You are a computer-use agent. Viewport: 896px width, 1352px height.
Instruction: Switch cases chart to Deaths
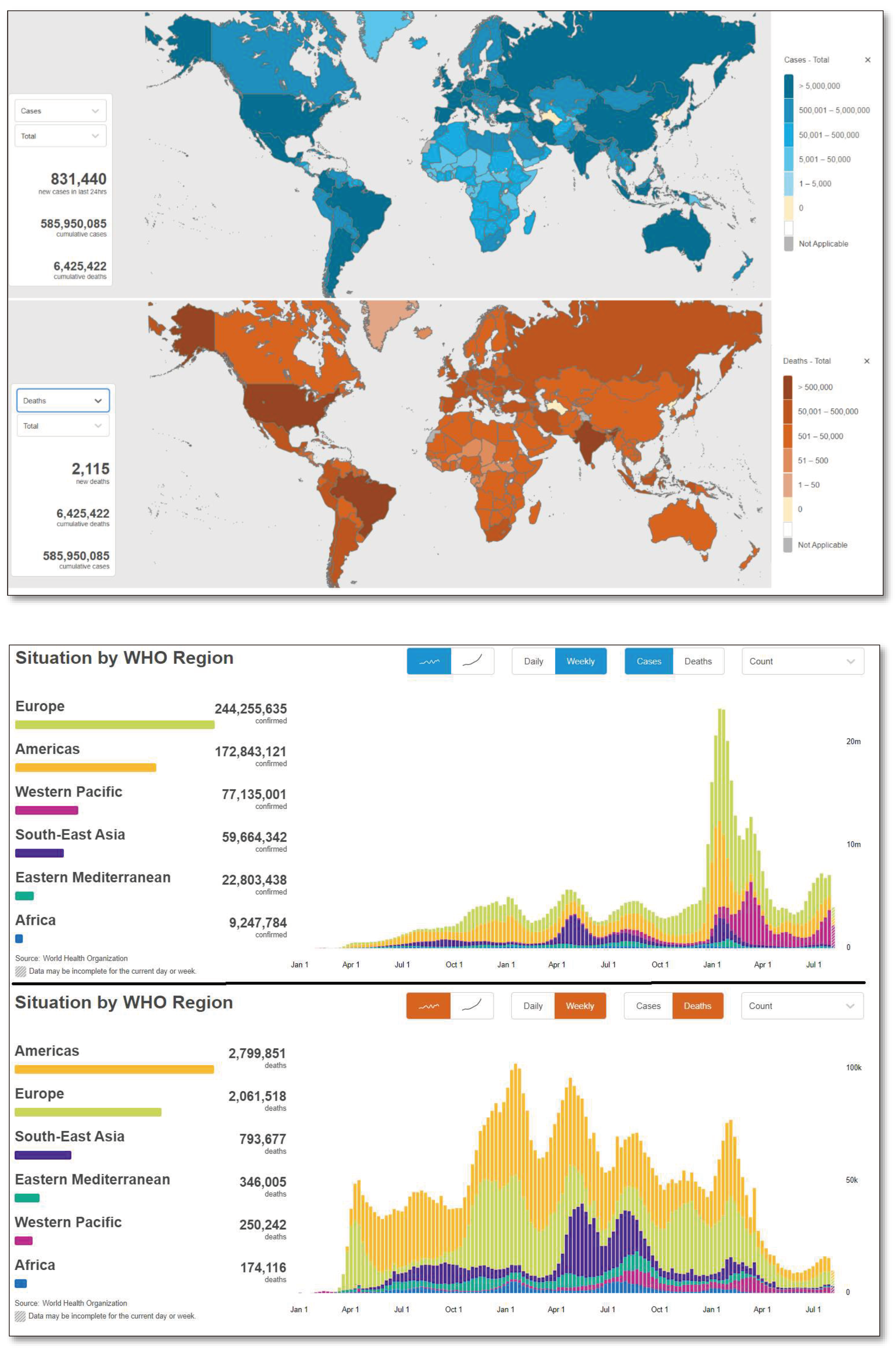pos(698,661)
